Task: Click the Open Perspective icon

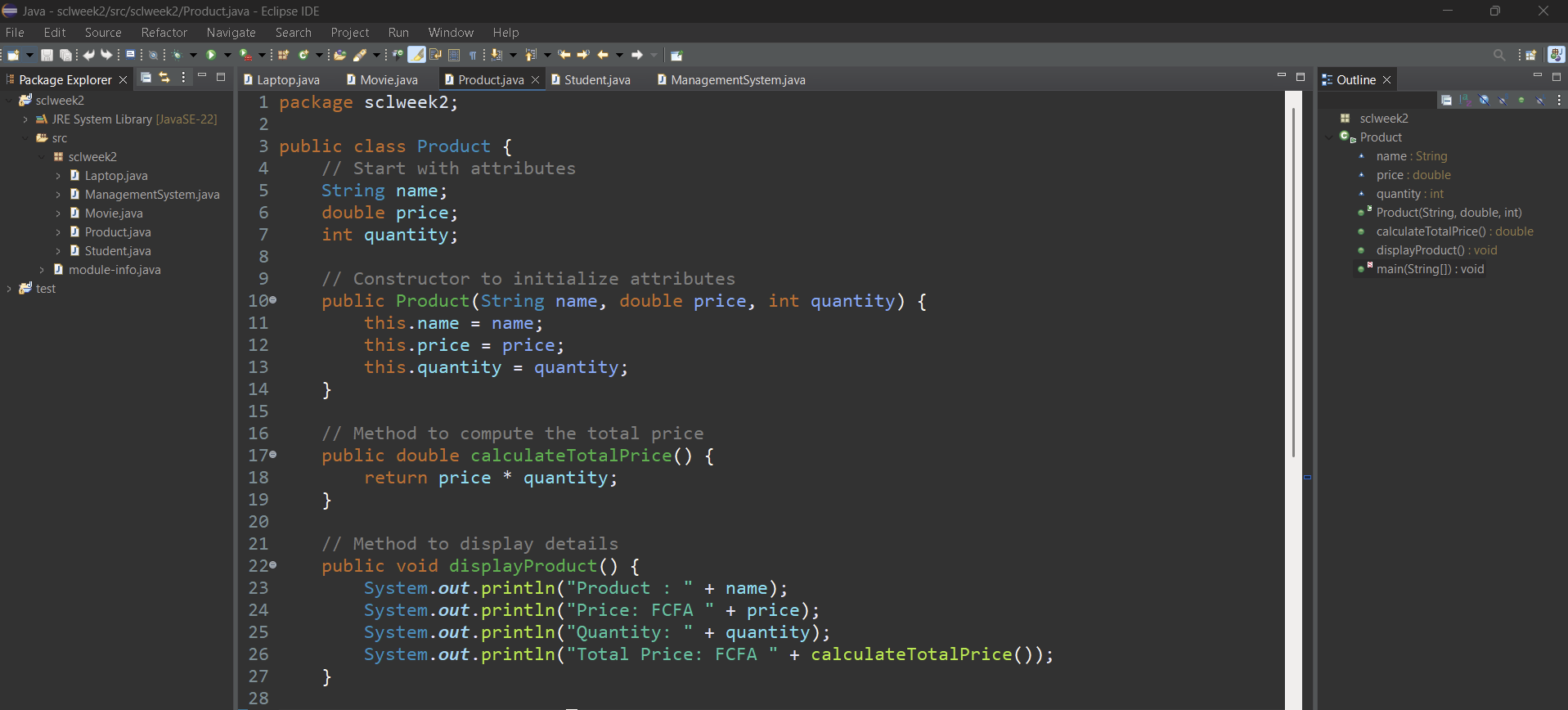Action: pos(1531,55)
